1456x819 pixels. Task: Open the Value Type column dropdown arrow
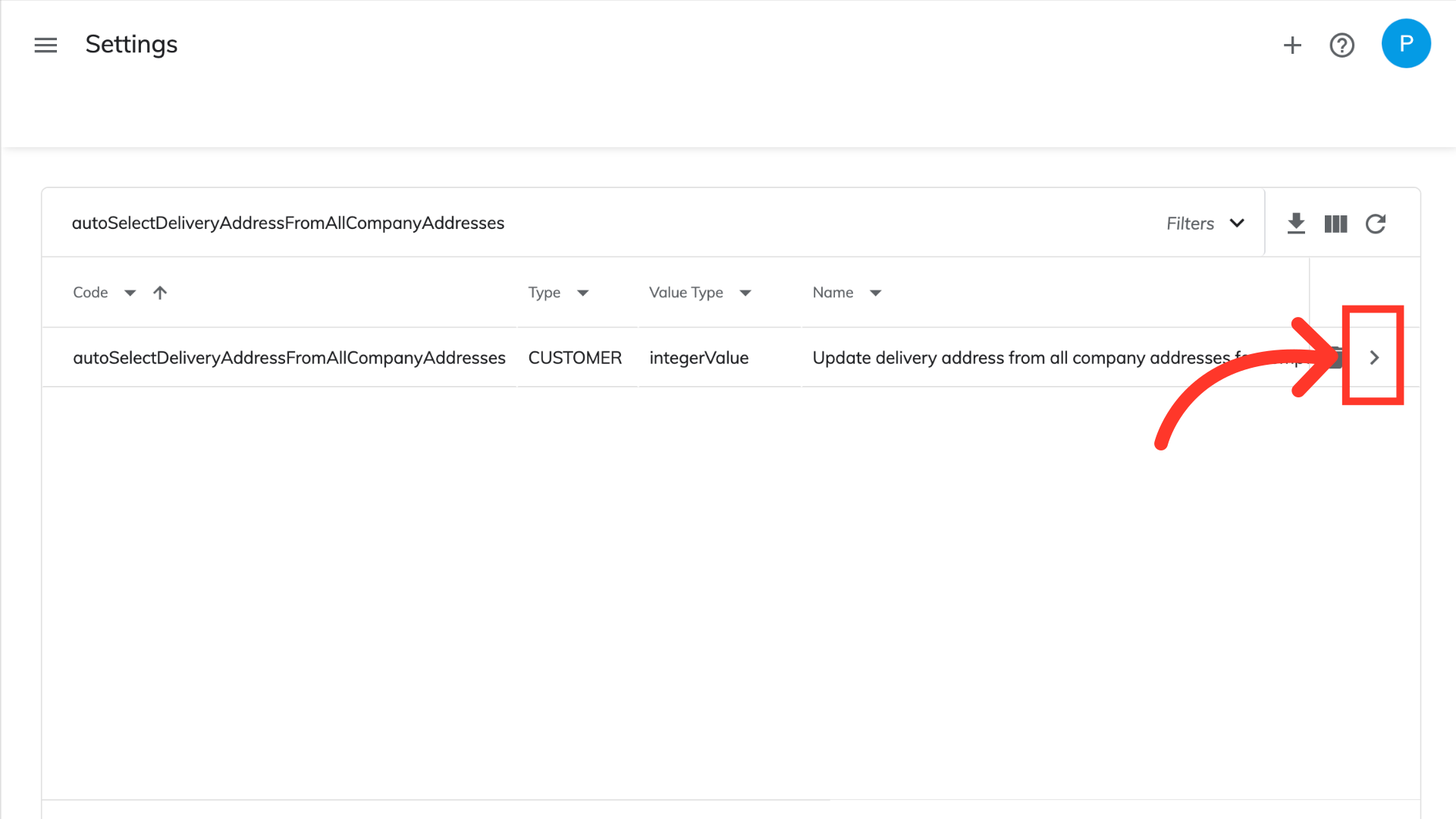[x=745, y=293]
